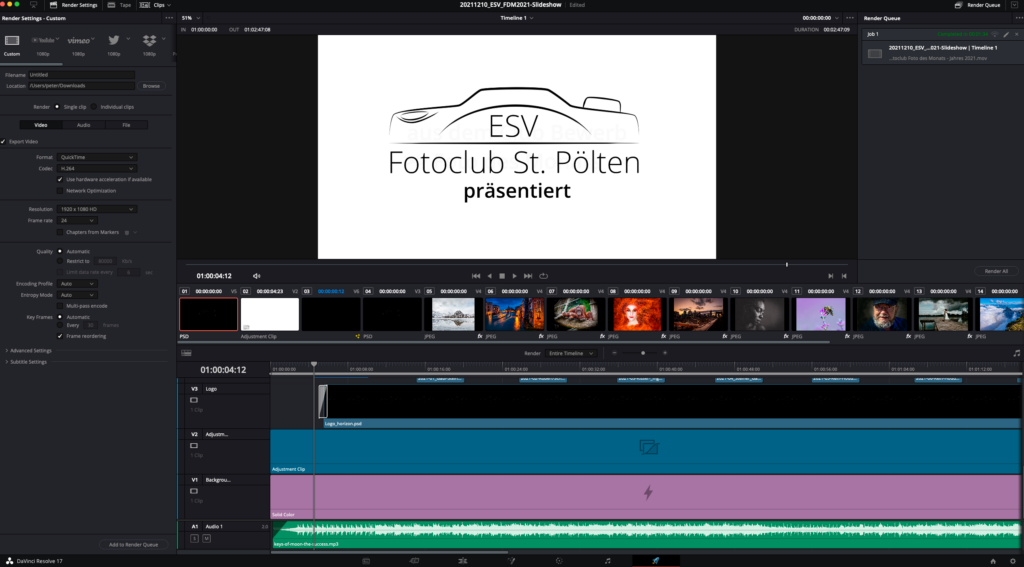Uncheck Export Video
Viewport: 1024px width, 567px height.
(3, 141)
